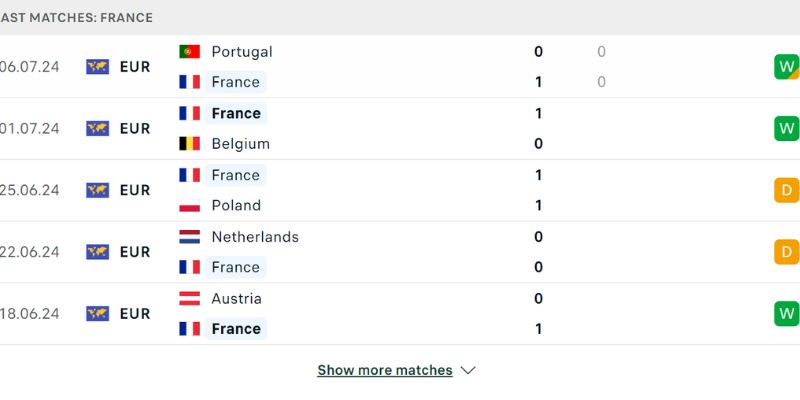
Task: Click win badge for Austria match
Action: 786,314
